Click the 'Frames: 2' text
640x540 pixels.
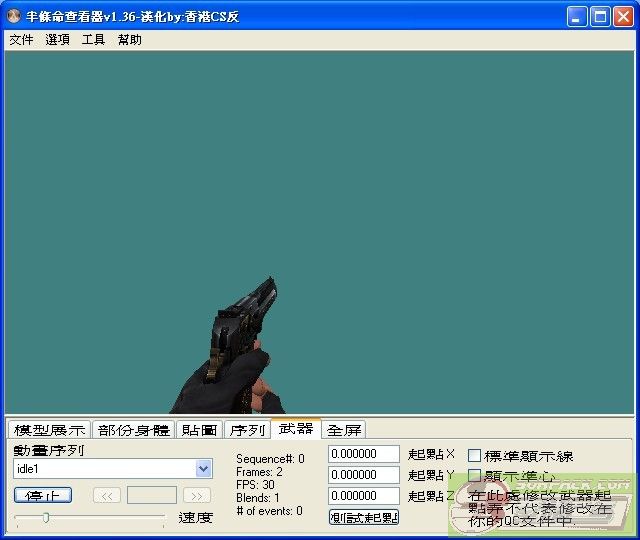[x=259, y=472]
